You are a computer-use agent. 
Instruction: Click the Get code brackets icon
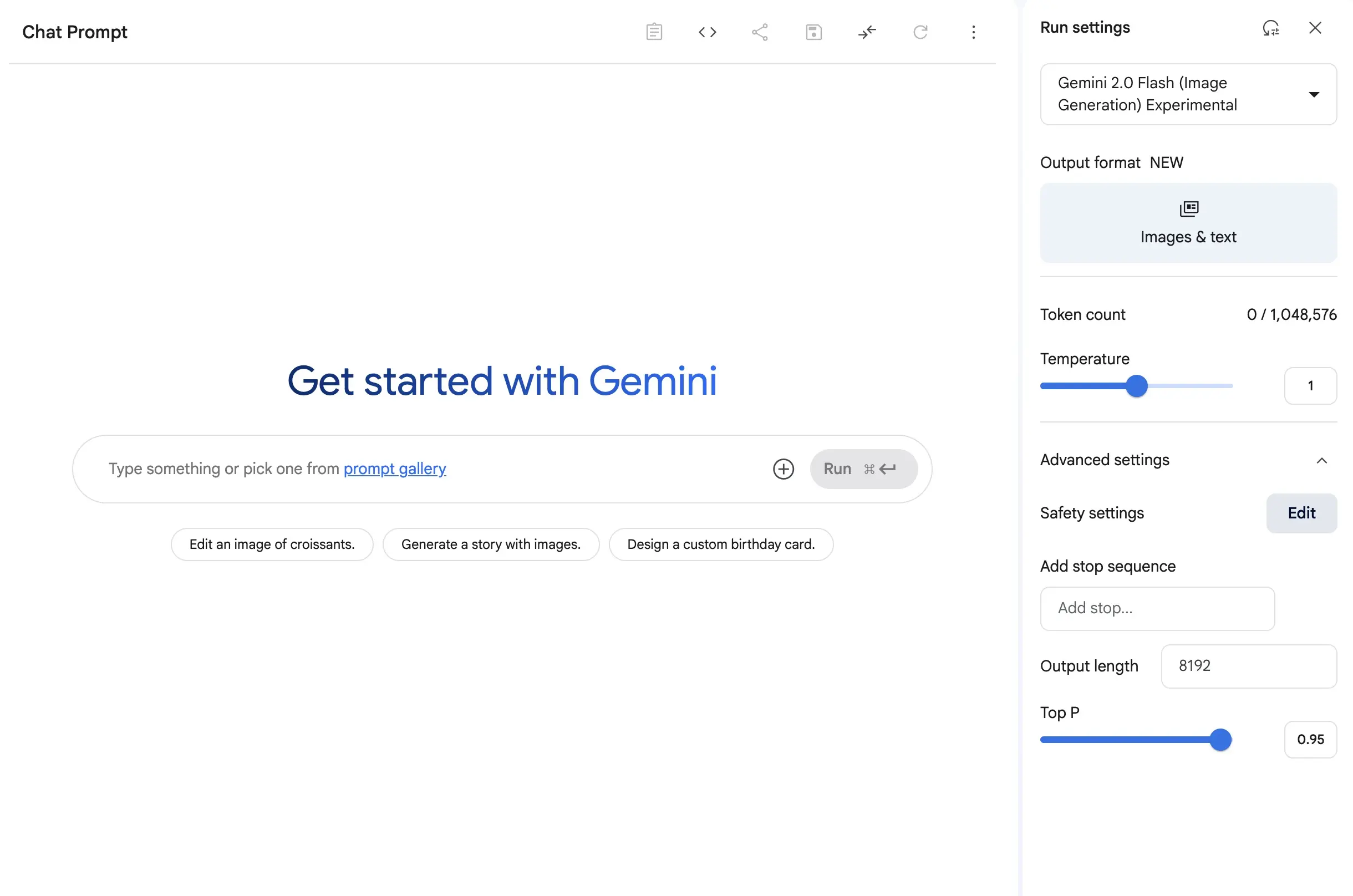[x=707, y=32]
